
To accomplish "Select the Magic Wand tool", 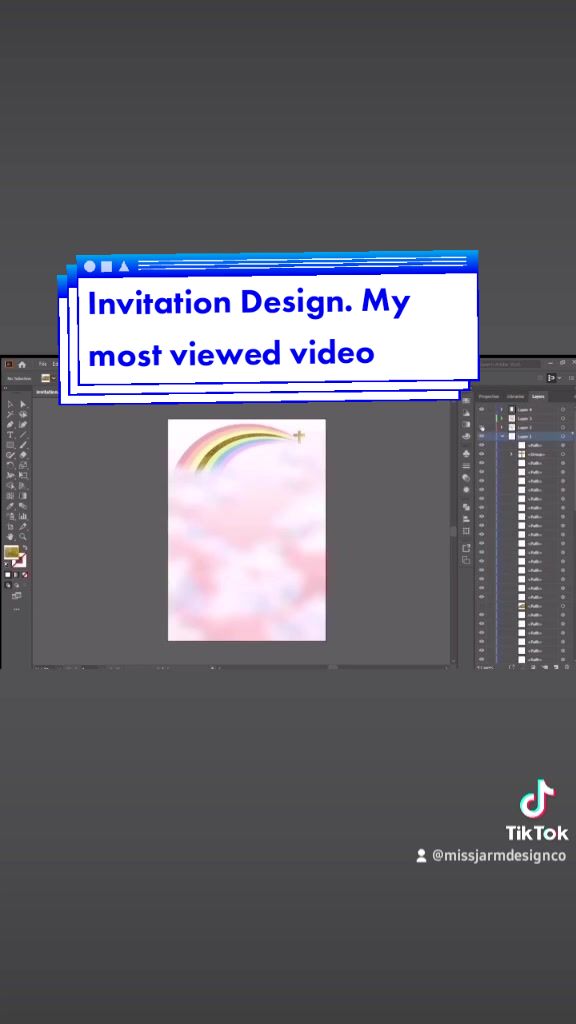I will click(x=10, y=415).
